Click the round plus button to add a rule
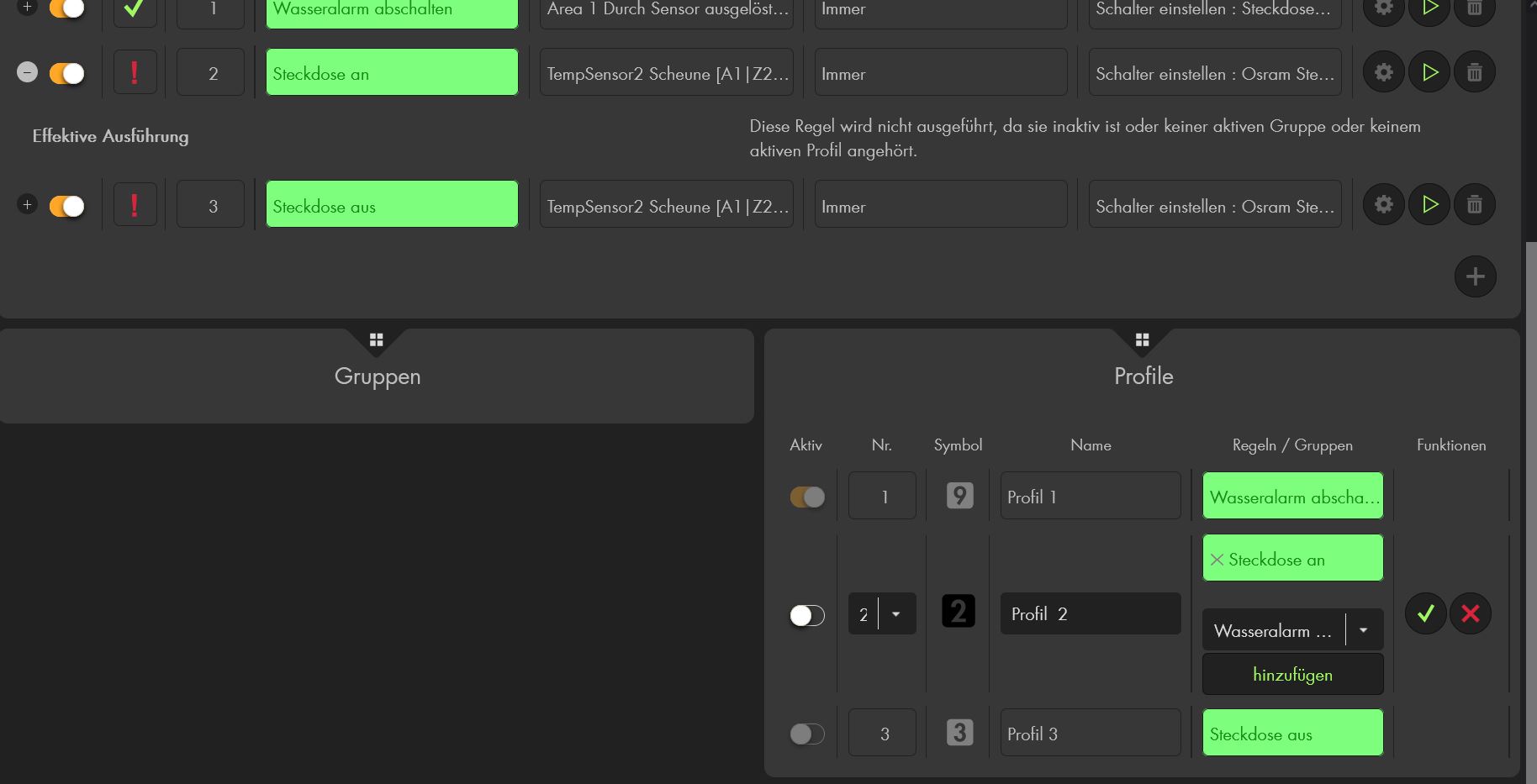This screenshot has height=784, width=1537. pos(1475,276)
